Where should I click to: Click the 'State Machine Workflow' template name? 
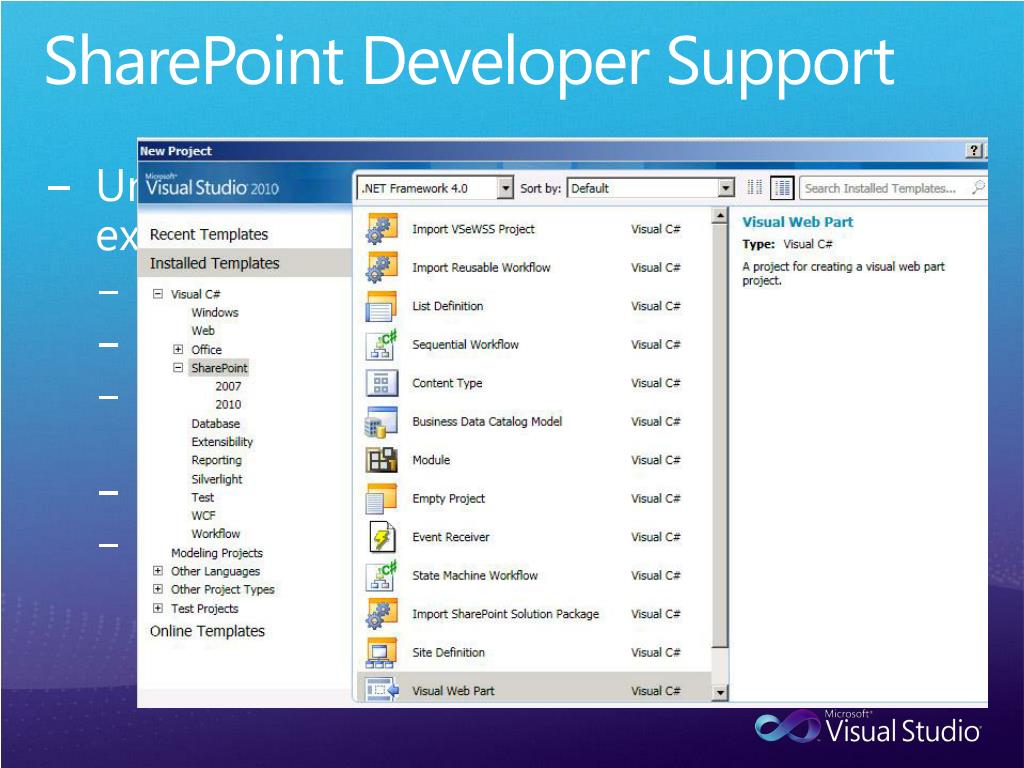[x=475, y=576]
